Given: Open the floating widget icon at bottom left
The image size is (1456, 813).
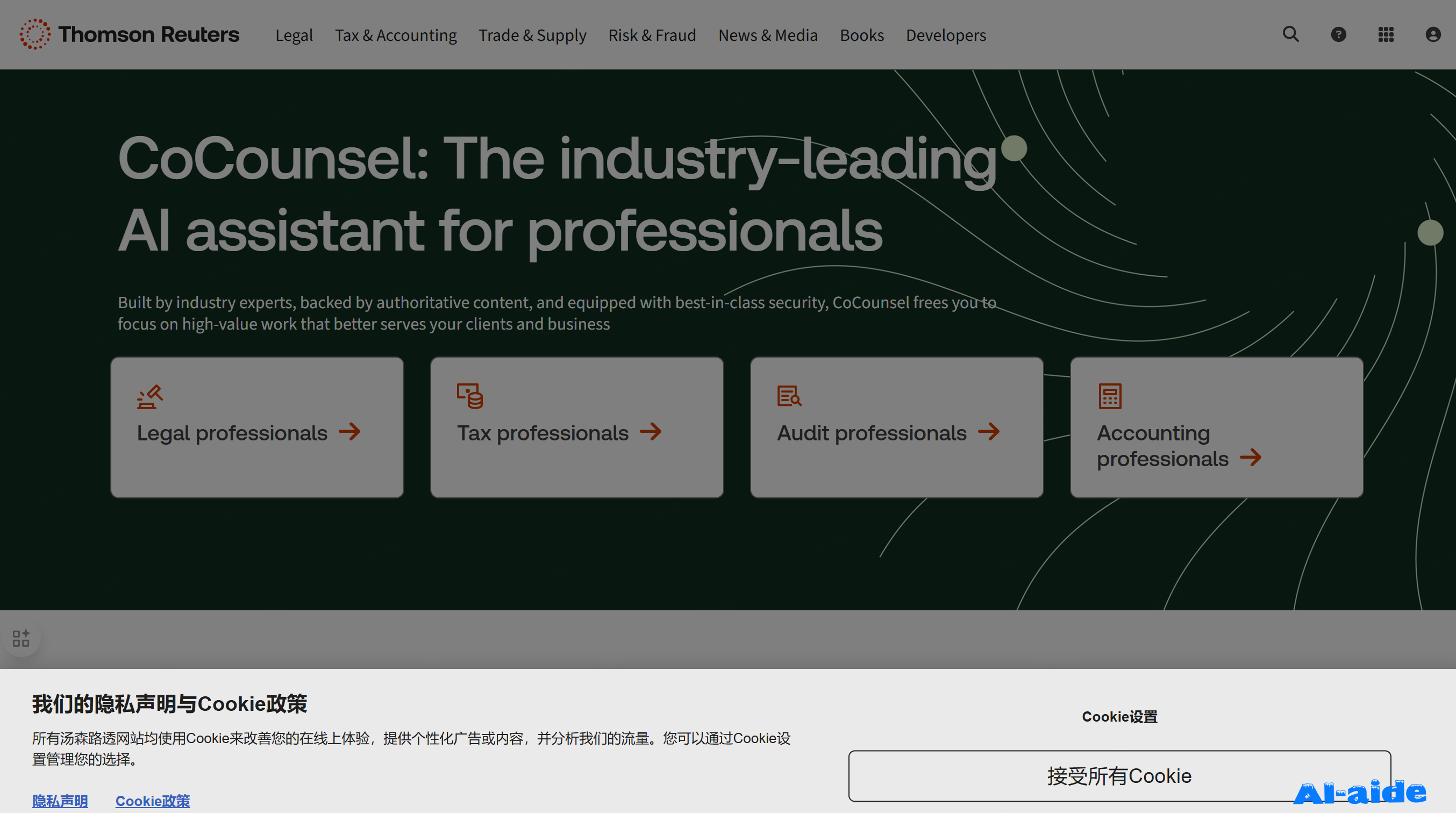Looking at the screenshot, I should pyautogui.click(x=21, y=638).
